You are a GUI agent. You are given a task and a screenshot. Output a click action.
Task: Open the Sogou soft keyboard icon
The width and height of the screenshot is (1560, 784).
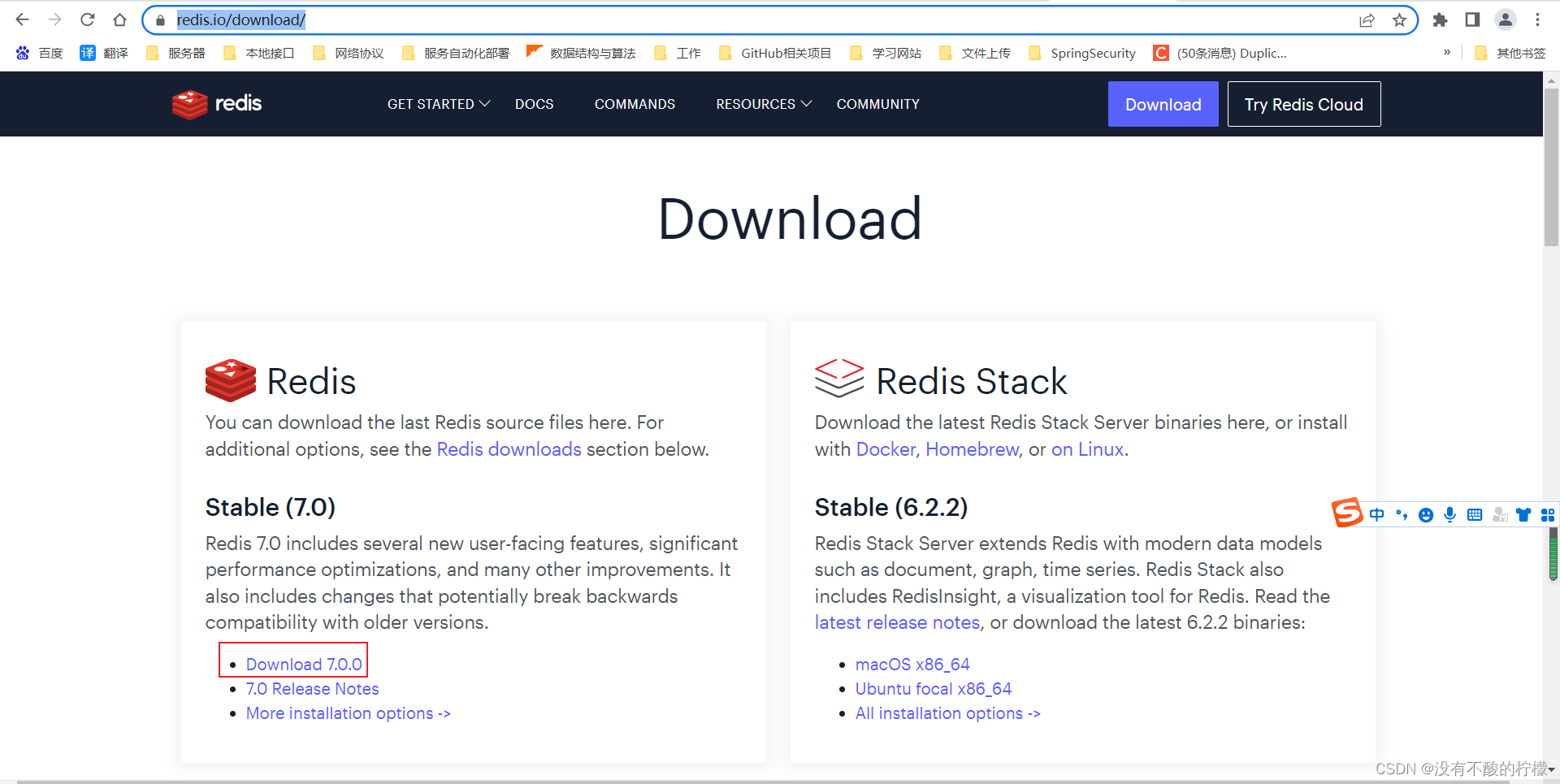pos(1475,514)
